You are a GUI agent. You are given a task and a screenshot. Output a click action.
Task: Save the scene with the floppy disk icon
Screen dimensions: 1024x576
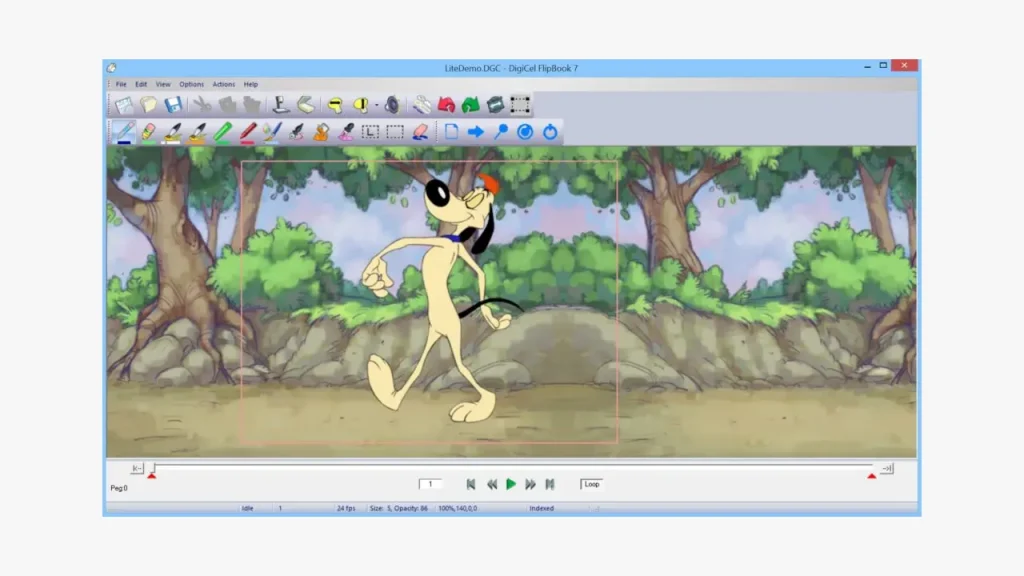(173, 104)
